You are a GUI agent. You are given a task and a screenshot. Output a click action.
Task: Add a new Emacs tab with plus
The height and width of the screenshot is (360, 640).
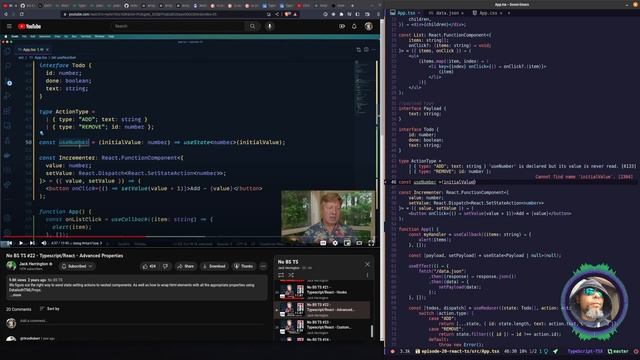tap(509, 13)
